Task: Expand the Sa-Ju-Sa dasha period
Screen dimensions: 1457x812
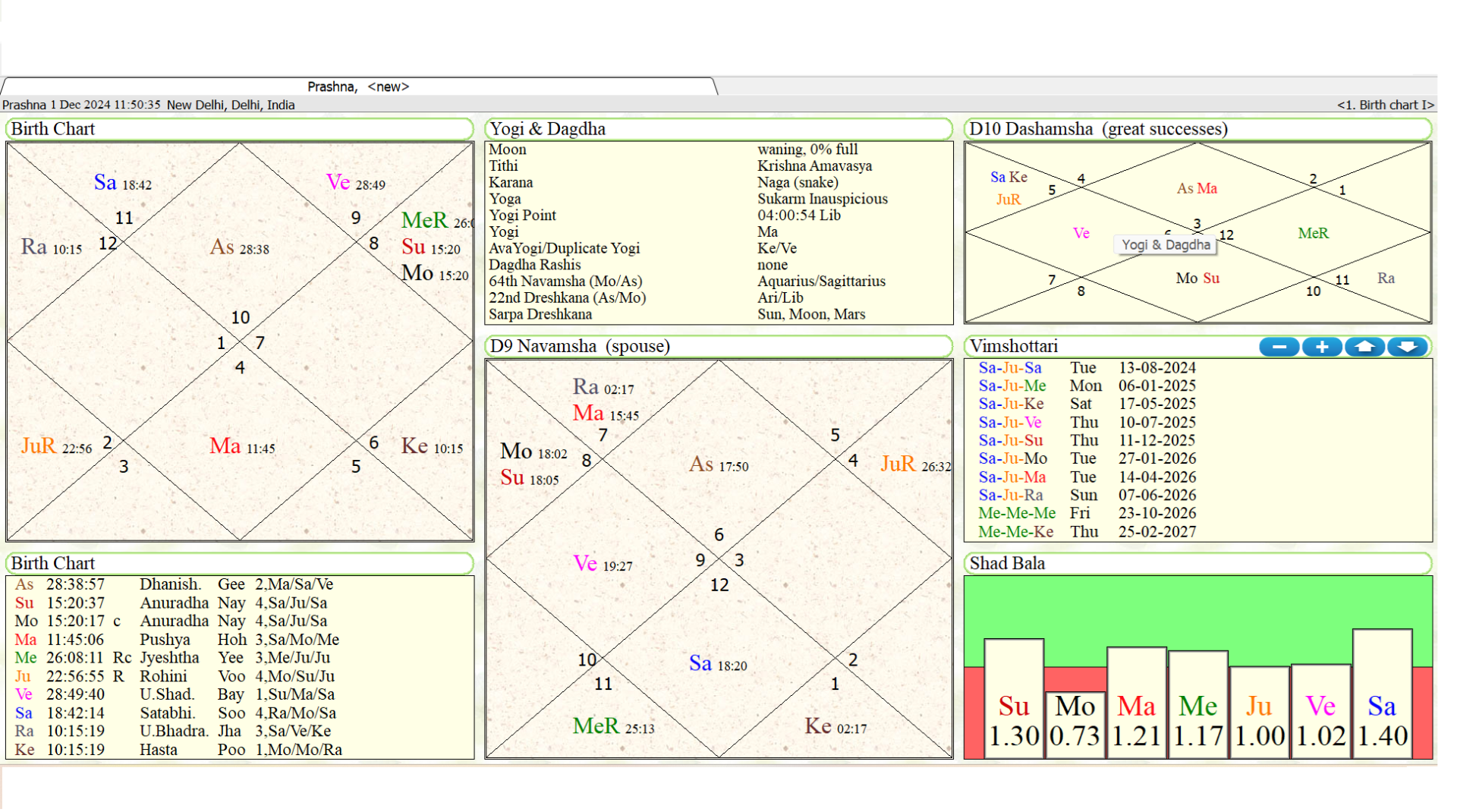Action: pos(1009,367)
